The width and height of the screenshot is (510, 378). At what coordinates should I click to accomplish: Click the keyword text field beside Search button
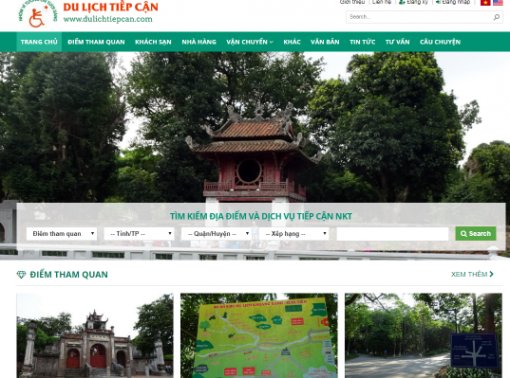click(392, 234)
